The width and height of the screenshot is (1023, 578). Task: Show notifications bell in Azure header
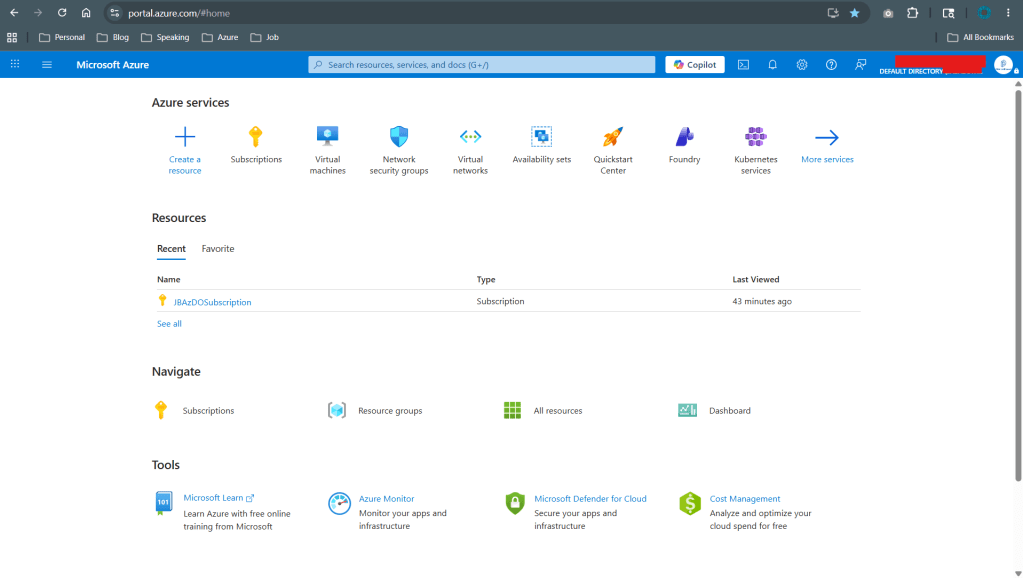[x=772, y=65]
